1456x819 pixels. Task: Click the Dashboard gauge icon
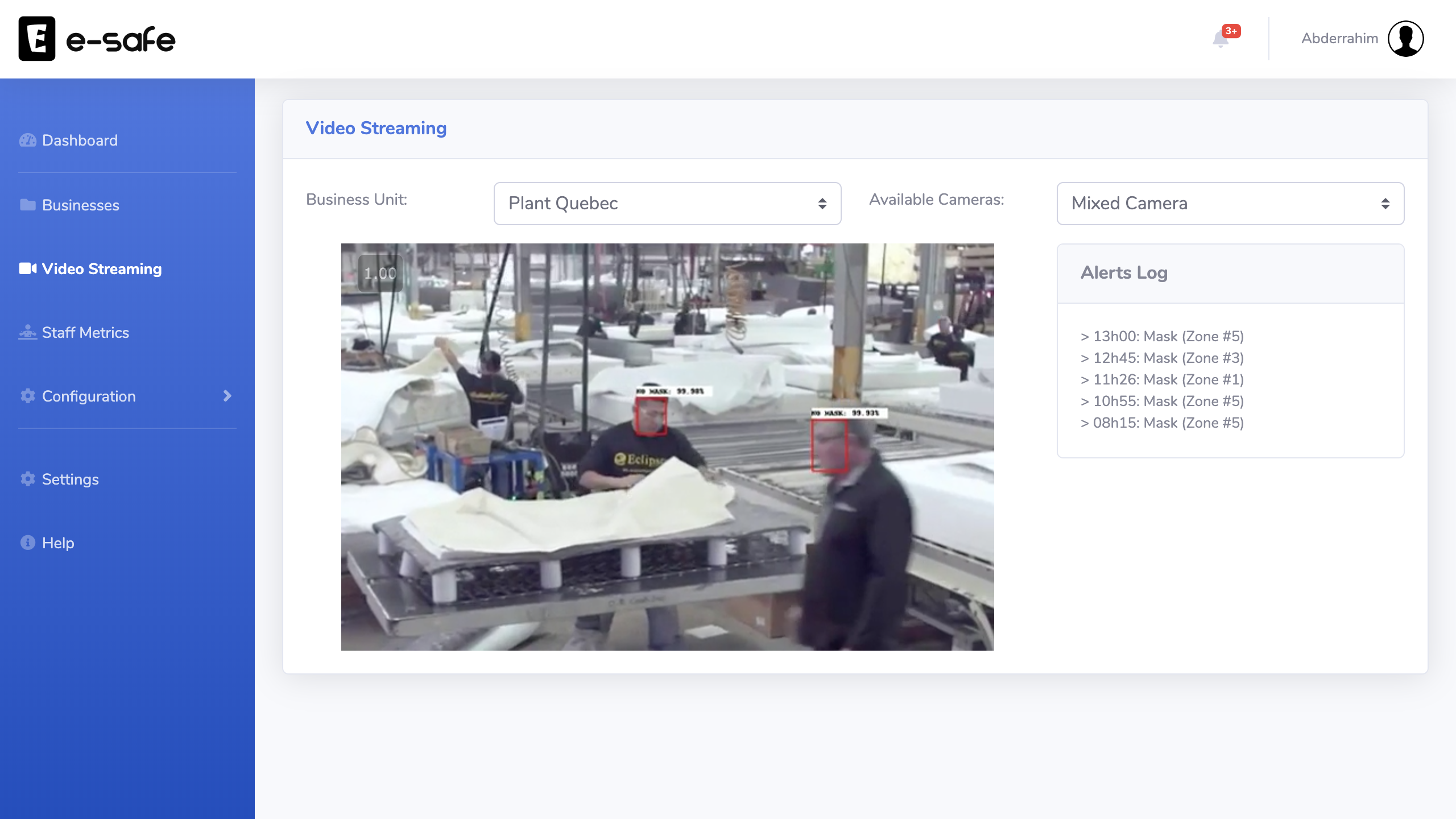(x=27, y=140)
